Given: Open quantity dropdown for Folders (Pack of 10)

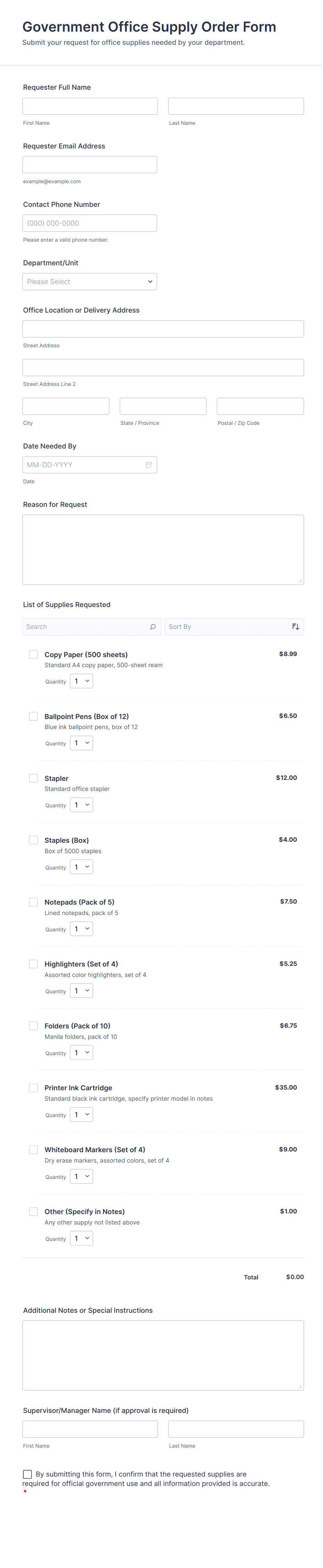Looking at the screenshot, I should click(82, 1052).
